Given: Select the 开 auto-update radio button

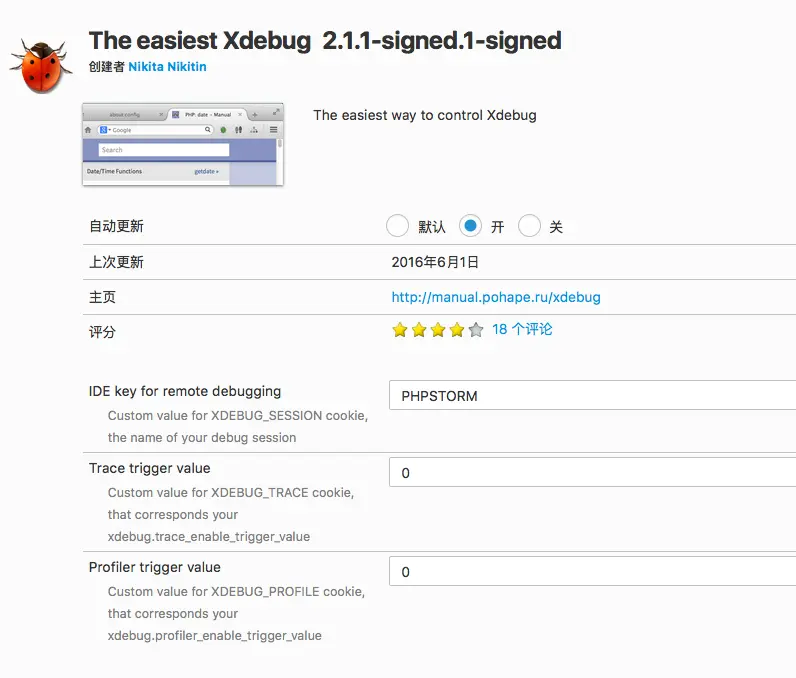Looking at the screenshot, I should [x=471, y=226].
